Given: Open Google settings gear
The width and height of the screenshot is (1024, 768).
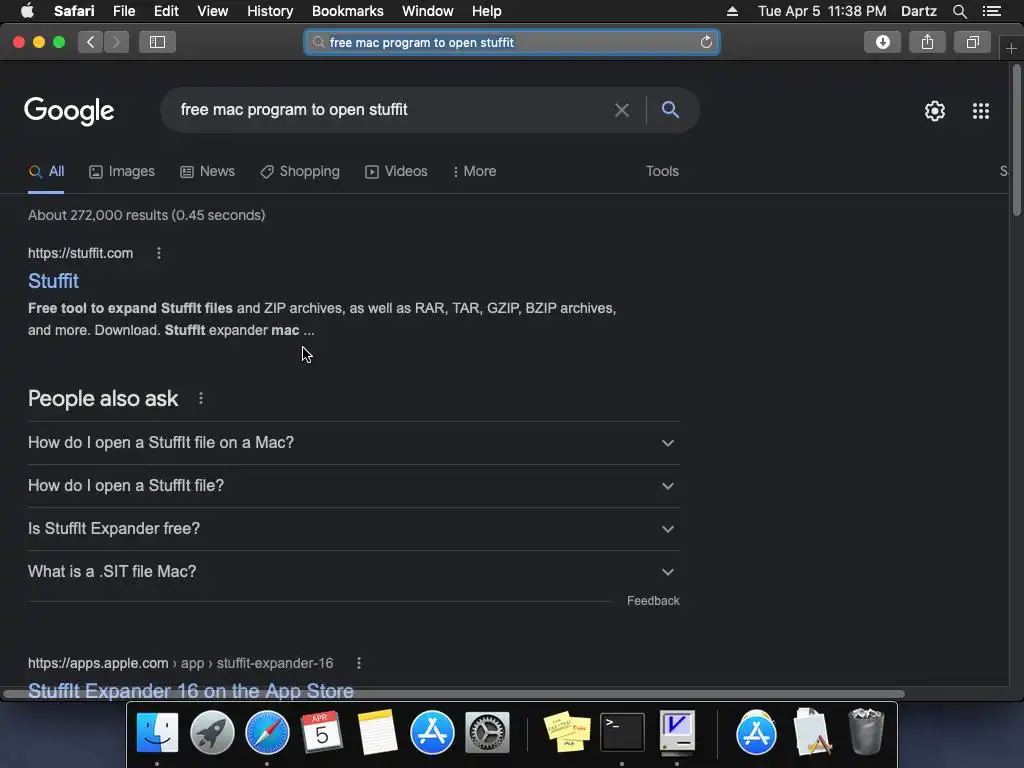Looking at the screenshot, I should pos(935,111).
